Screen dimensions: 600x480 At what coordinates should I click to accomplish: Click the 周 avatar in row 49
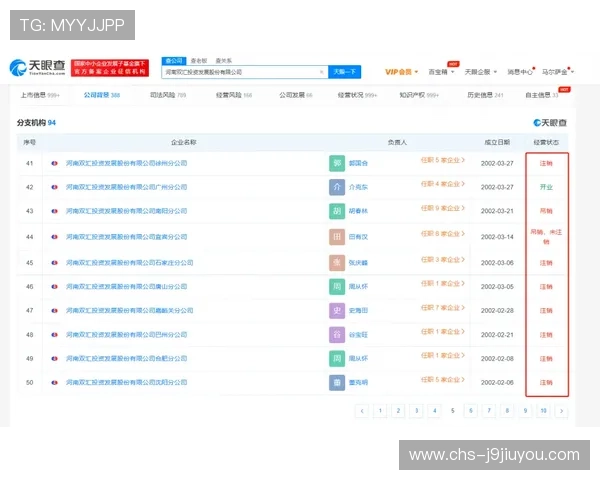tap(337, 359)
